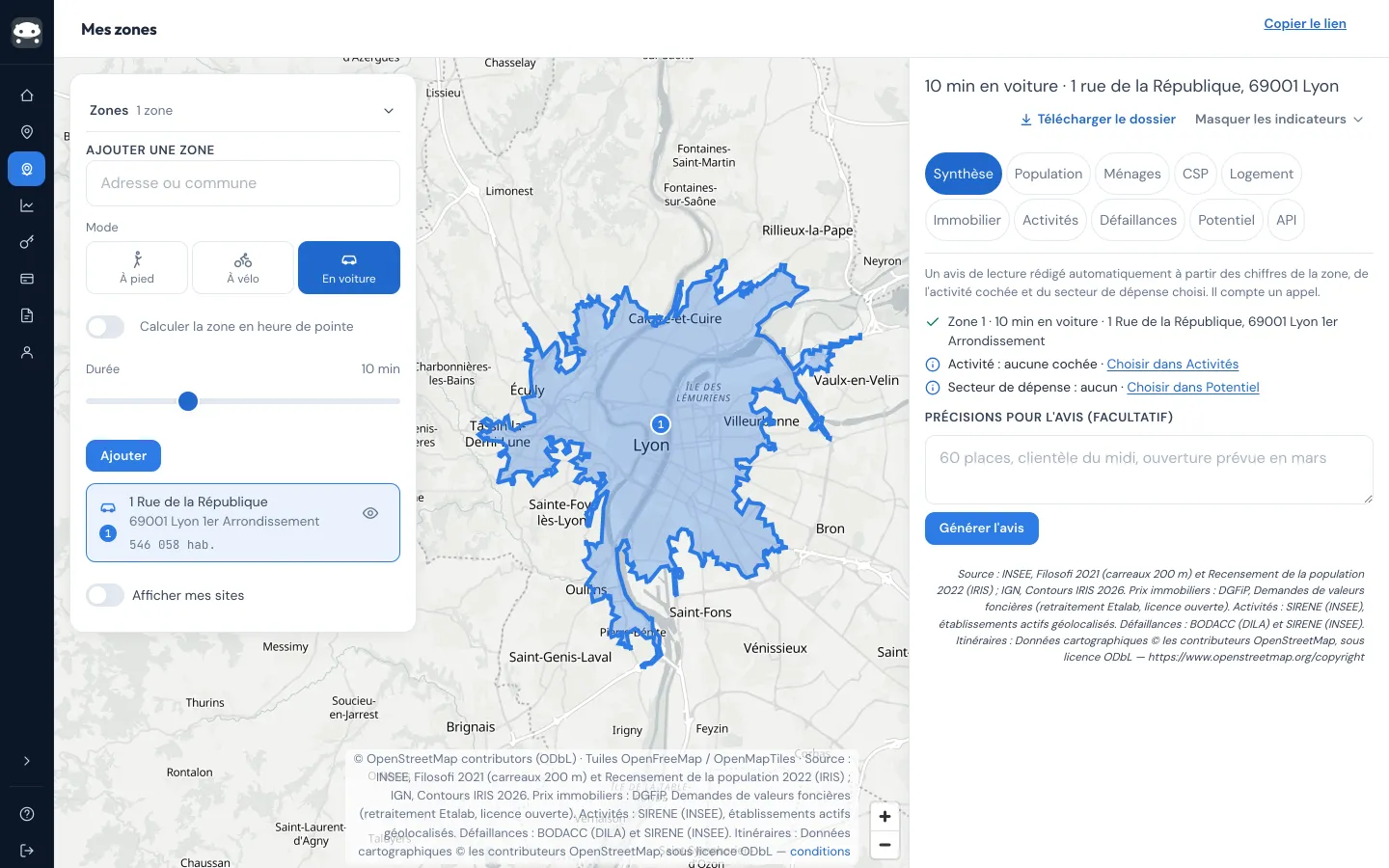The height and width of the screenshot is (868, 1389).
Task: Hide the 1 Rue de la République zone
Action: (x=370, y=513)
